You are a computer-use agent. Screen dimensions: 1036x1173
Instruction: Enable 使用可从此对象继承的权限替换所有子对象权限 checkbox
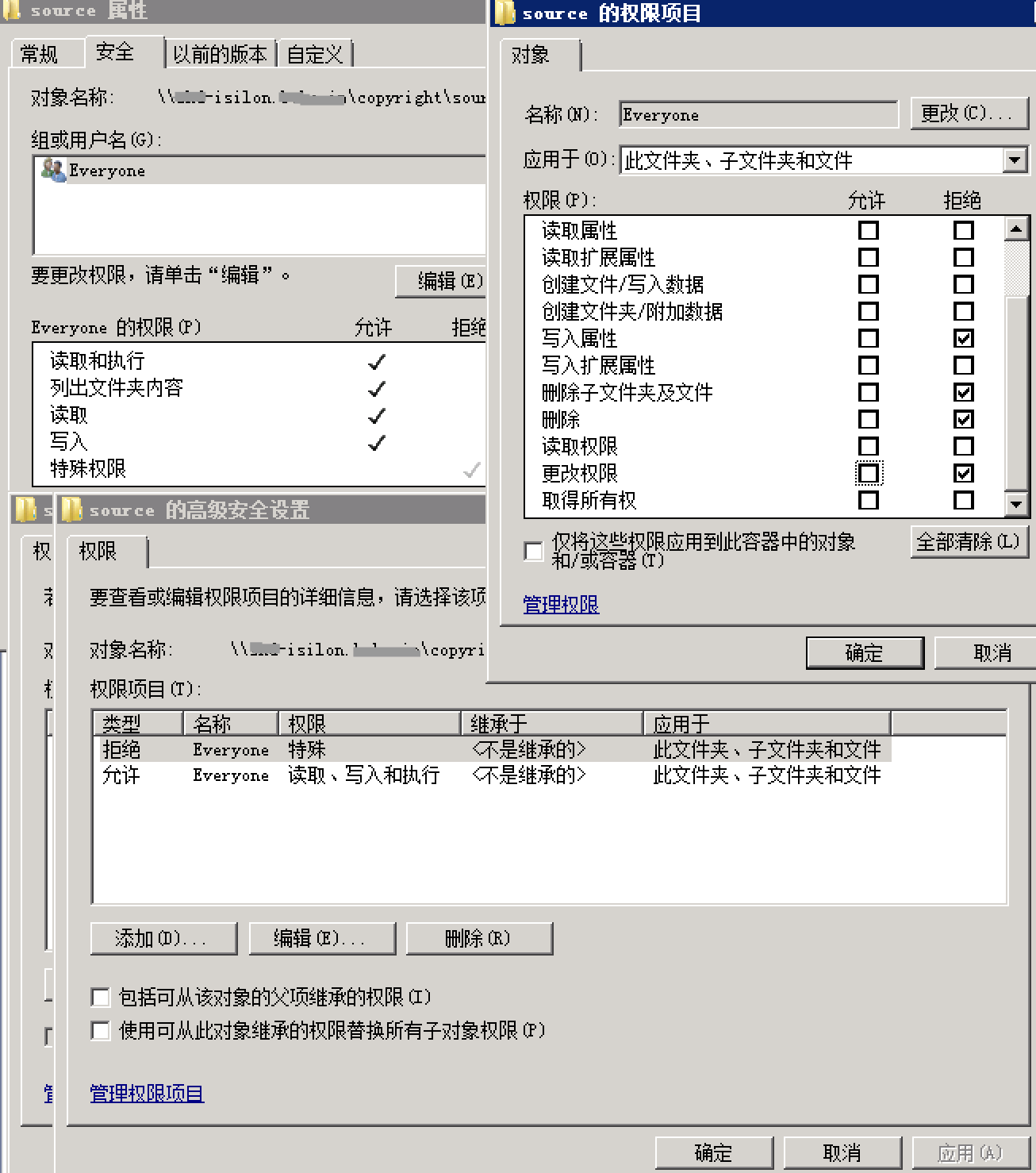point(101,1030)
